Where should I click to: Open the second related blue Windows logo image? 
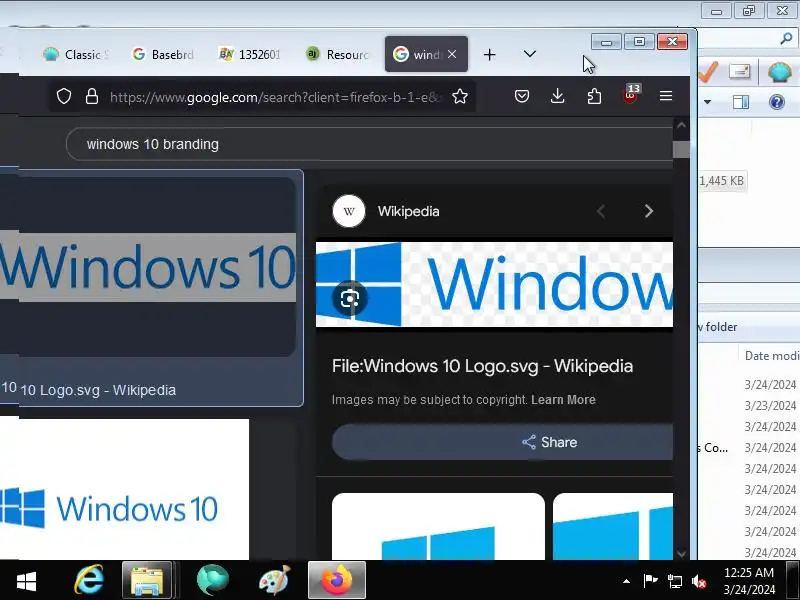pos(613,527)
